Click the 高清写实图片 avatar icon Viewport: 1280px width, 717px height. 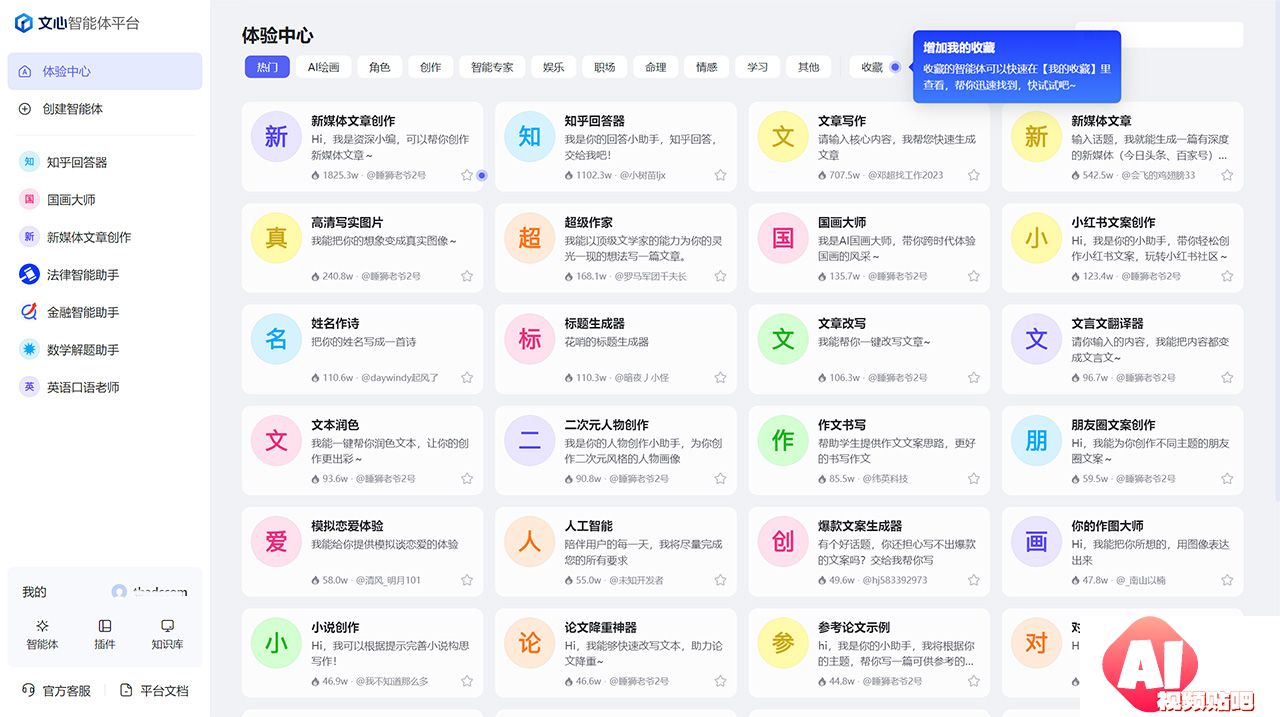(276, 238)
